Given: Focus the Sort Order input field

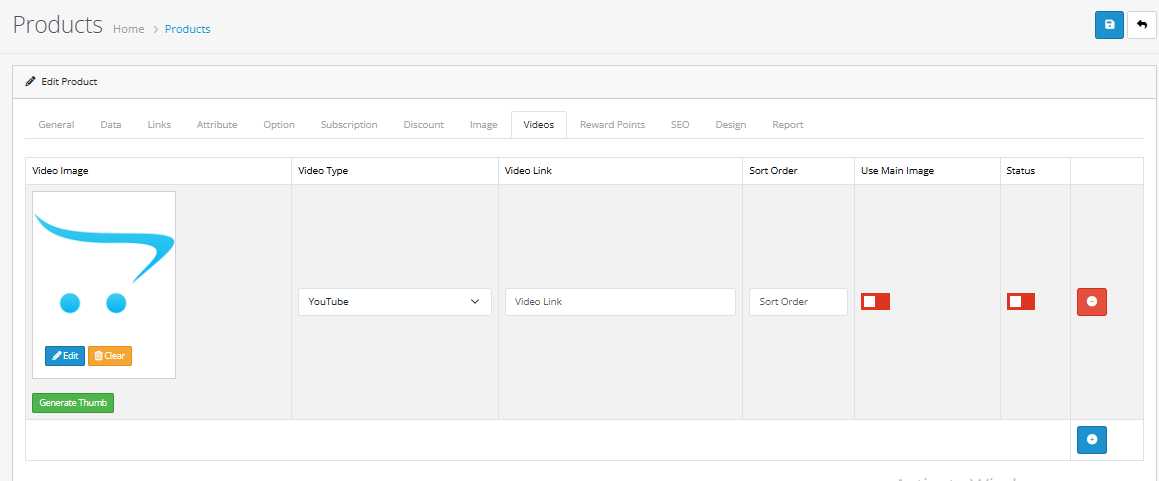Looking at the screenshot, I should click(798, 301).
